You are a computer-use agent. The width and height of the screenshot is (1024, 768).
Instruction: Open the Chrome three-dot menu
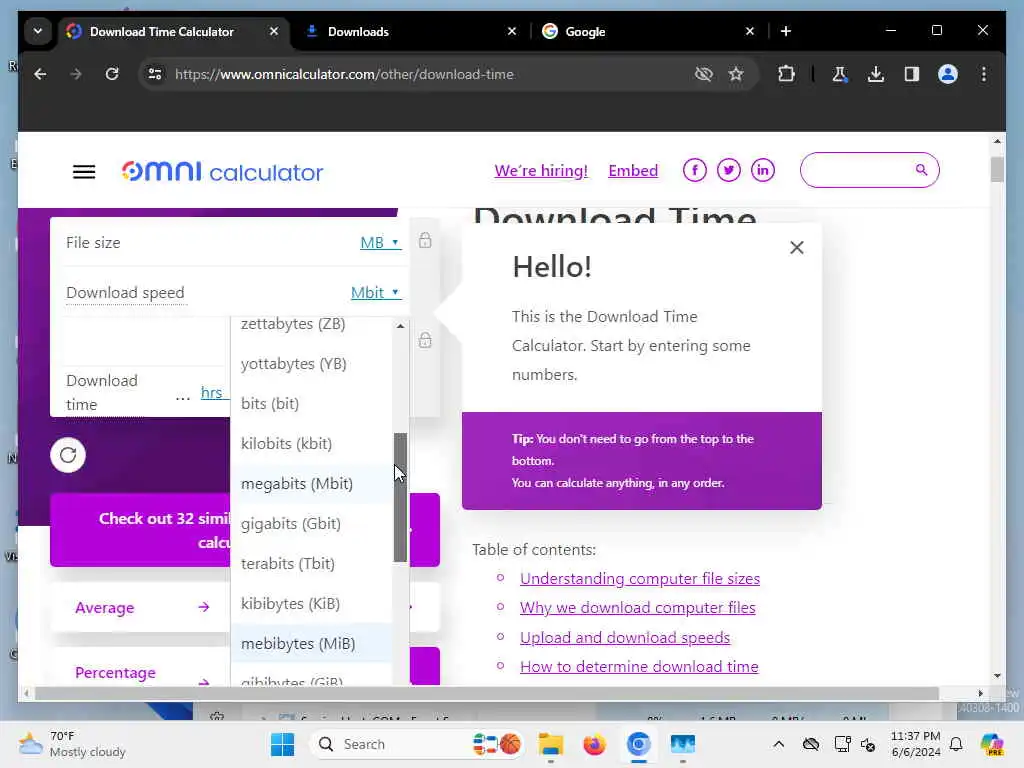[x=984, y=74]
